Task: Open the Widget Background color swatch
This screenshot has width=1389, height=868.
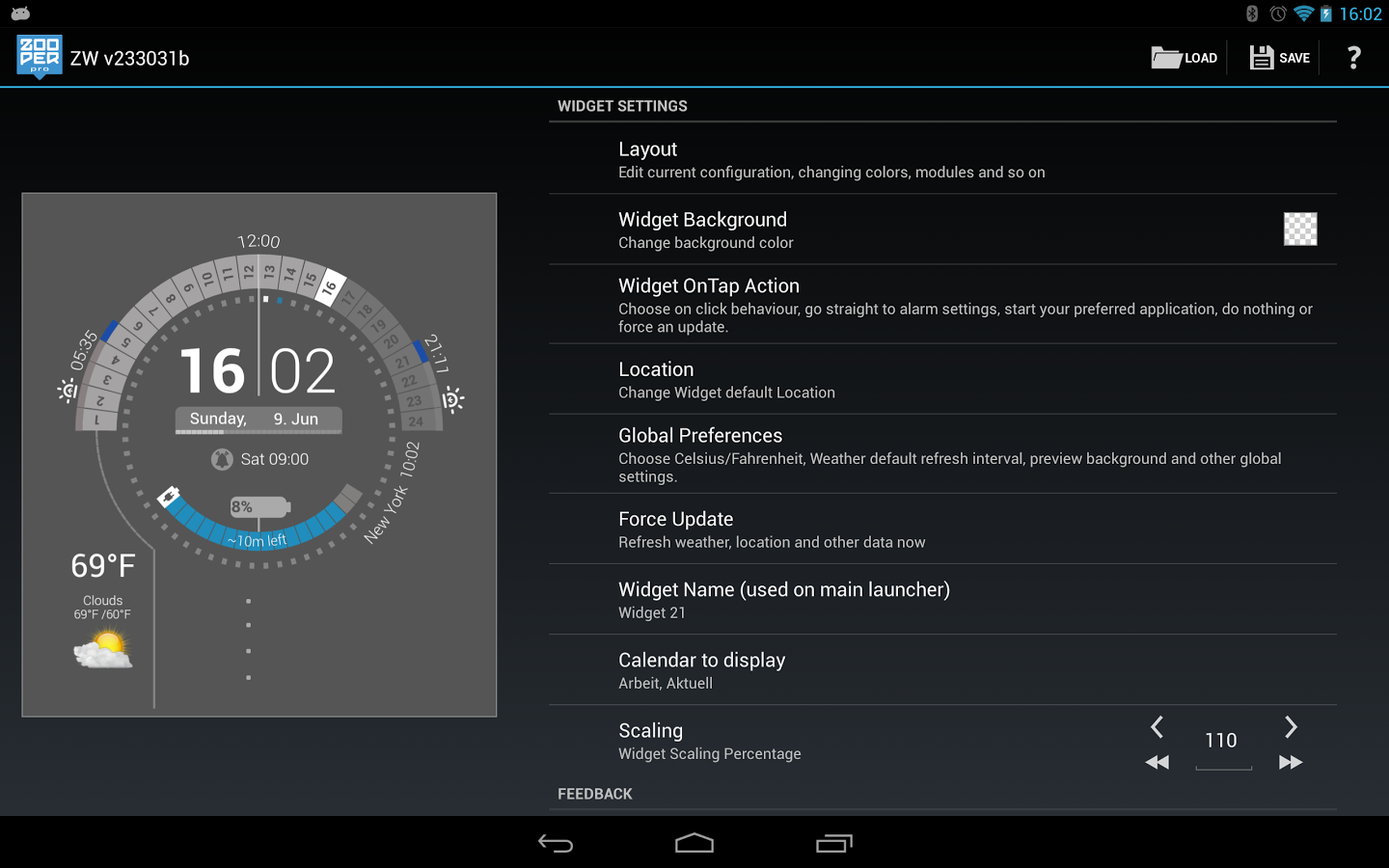Action: (1299, 229)
